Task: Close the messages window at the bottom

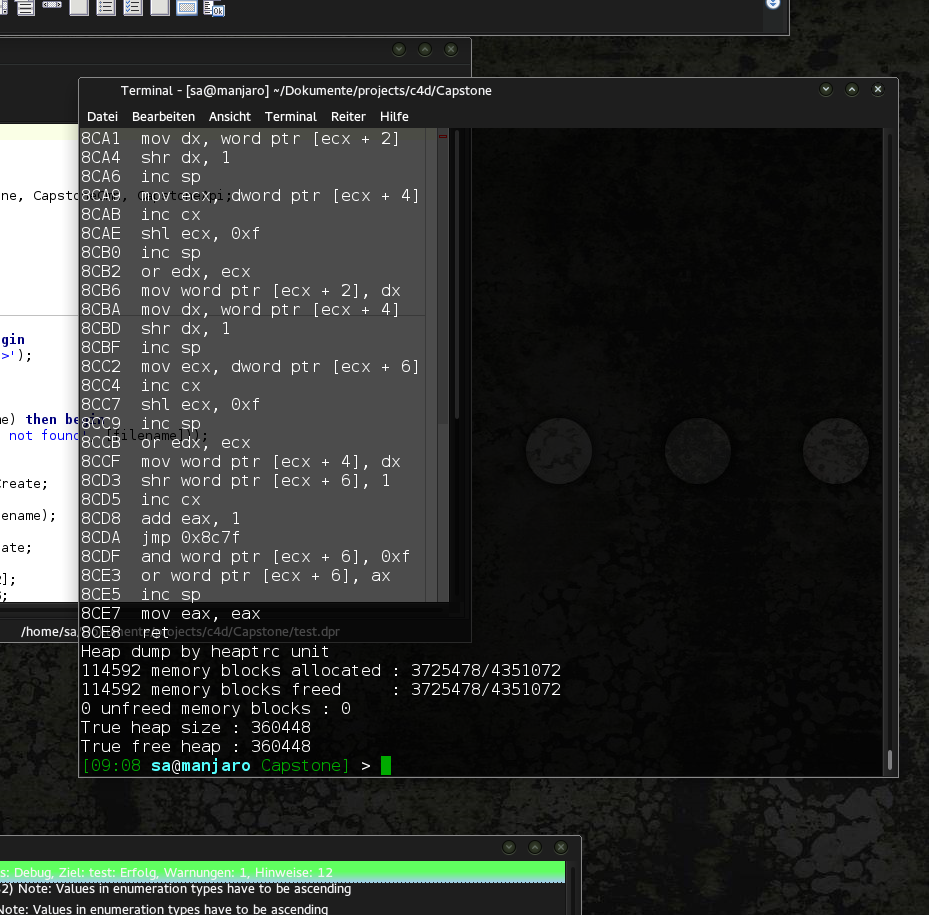Action: coord(561,847)
